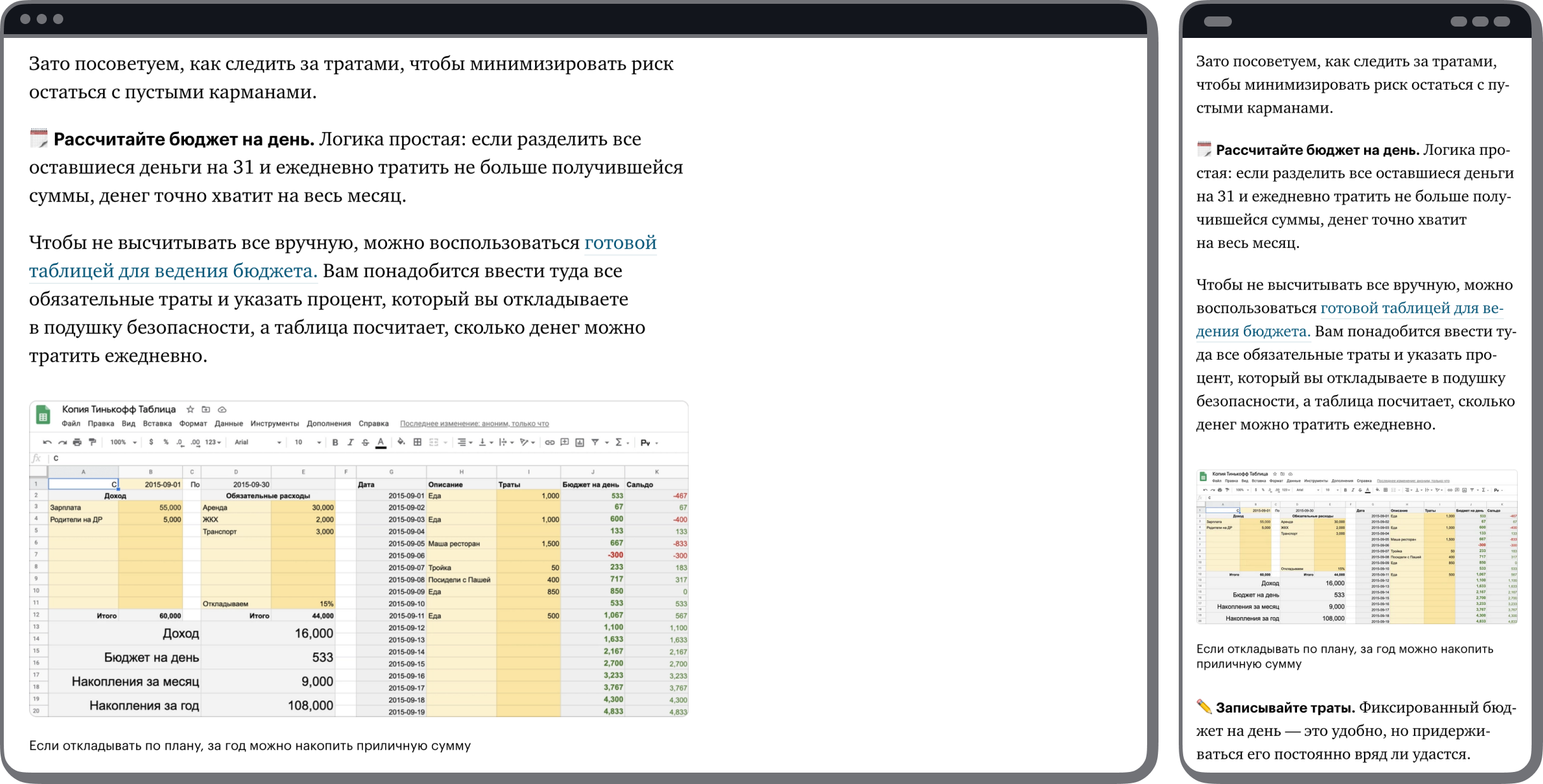Open the Данные menu
Screen dimensions: 1543x784
click(229, 424)
